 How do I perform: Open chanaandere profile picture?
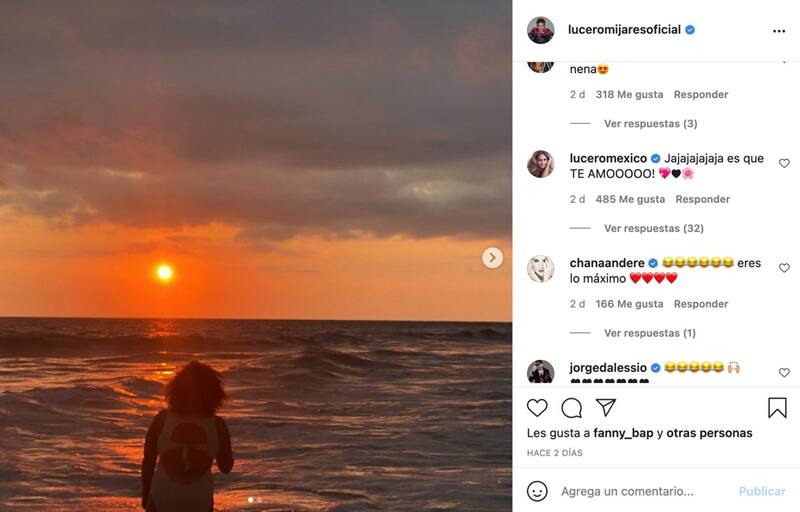click(541, 269)
